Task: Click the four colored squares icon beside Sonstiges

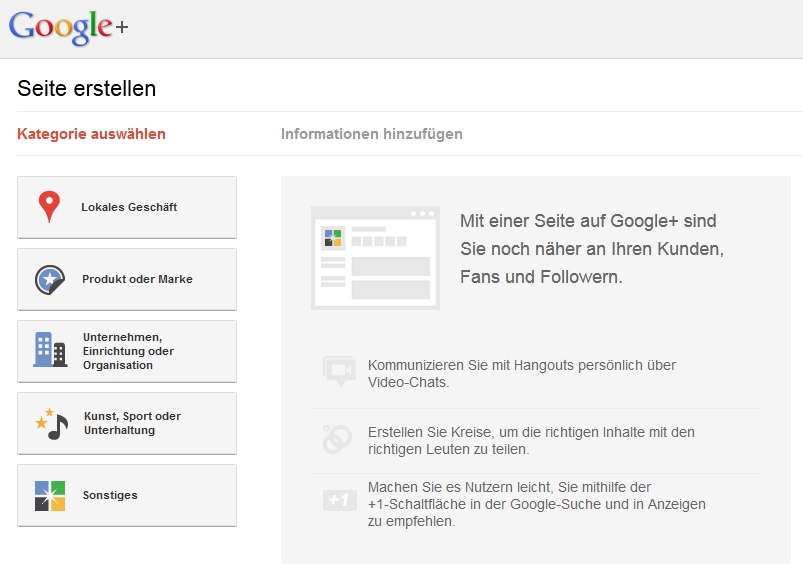Action: coord(50,496)
